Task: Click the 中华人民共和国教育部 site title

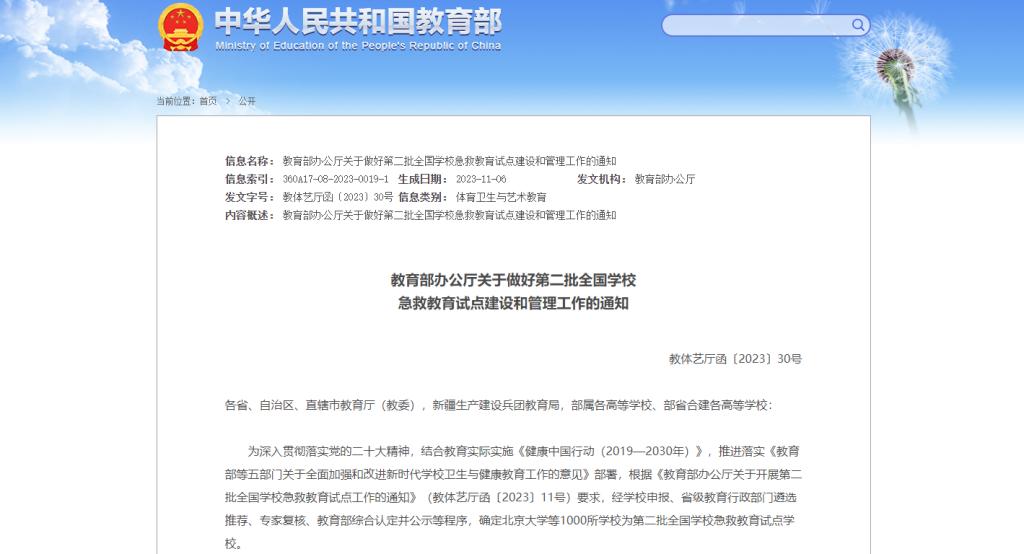Action: click(x=359, y=22)
